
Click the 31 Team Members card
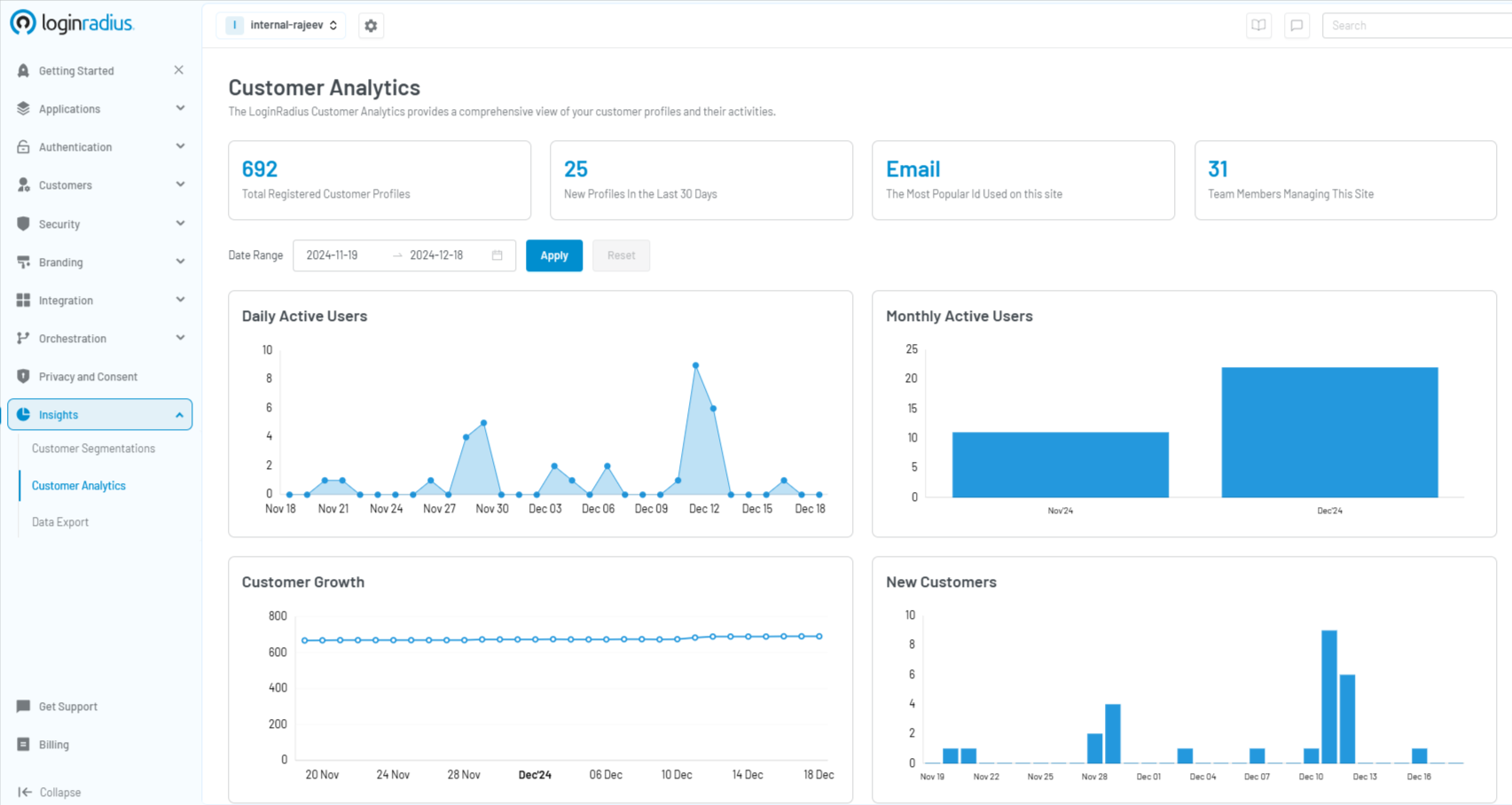click(1345, 180)
